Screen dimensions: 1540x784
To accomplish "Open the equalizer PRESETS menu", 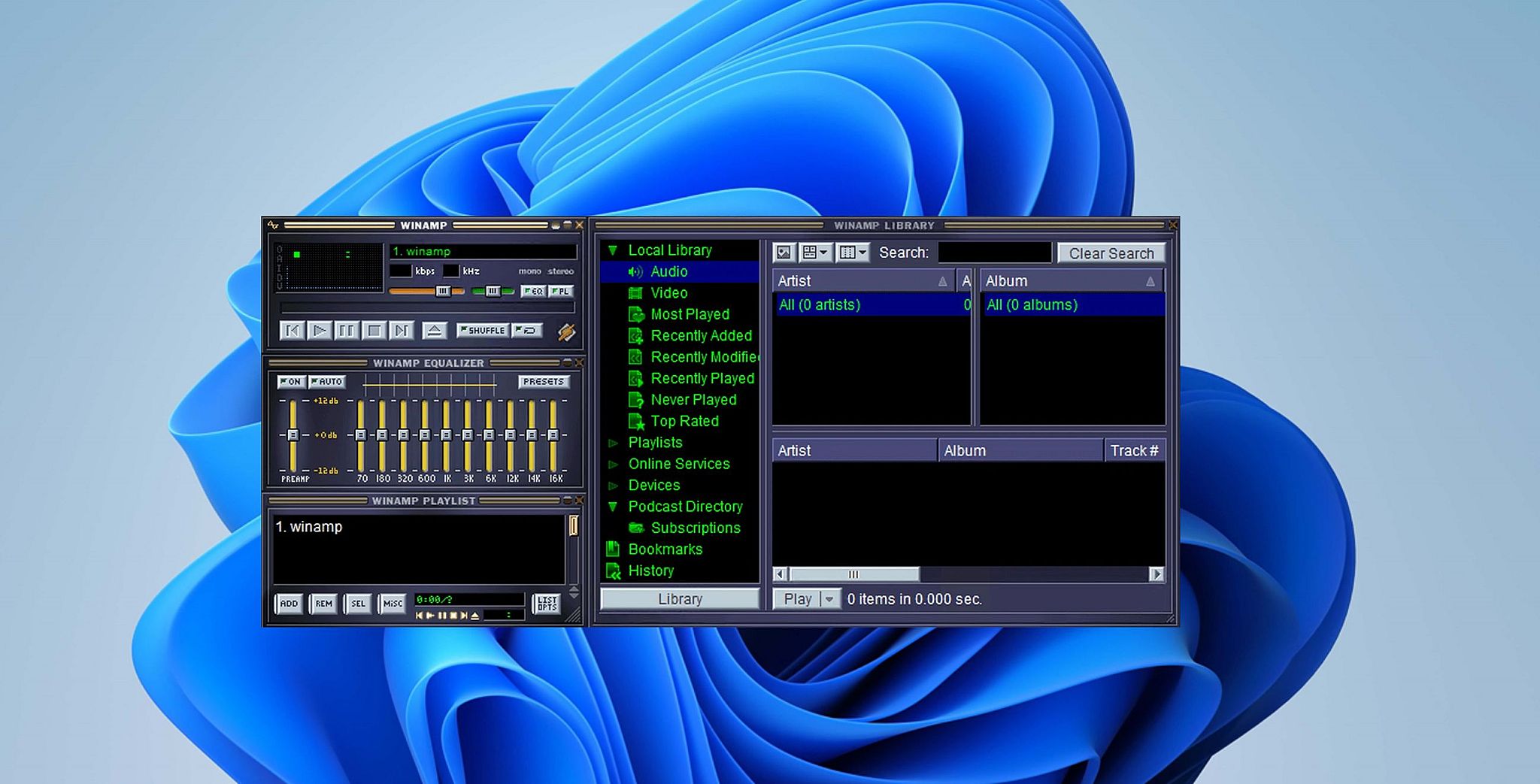I will 544,382.
